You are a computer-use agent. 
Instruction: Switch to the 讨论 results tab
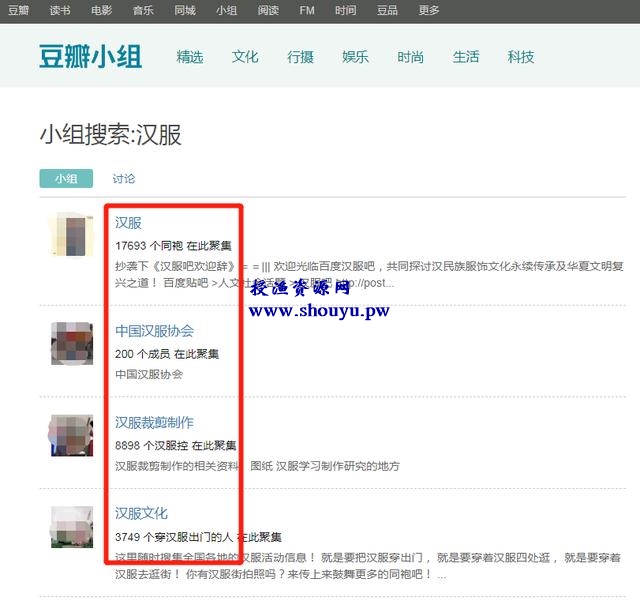[124, 178]
